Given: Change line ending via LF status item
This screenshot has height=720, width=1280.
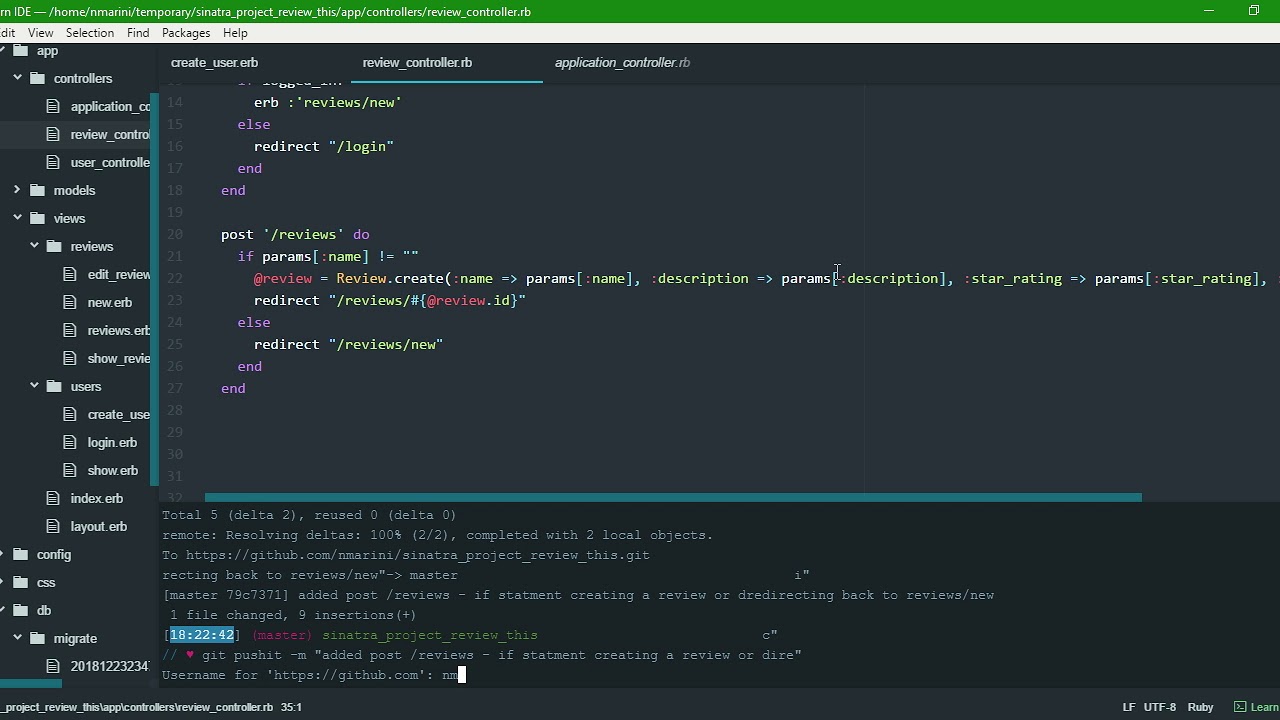Looking at the screenshot, I should point(1128,707).
